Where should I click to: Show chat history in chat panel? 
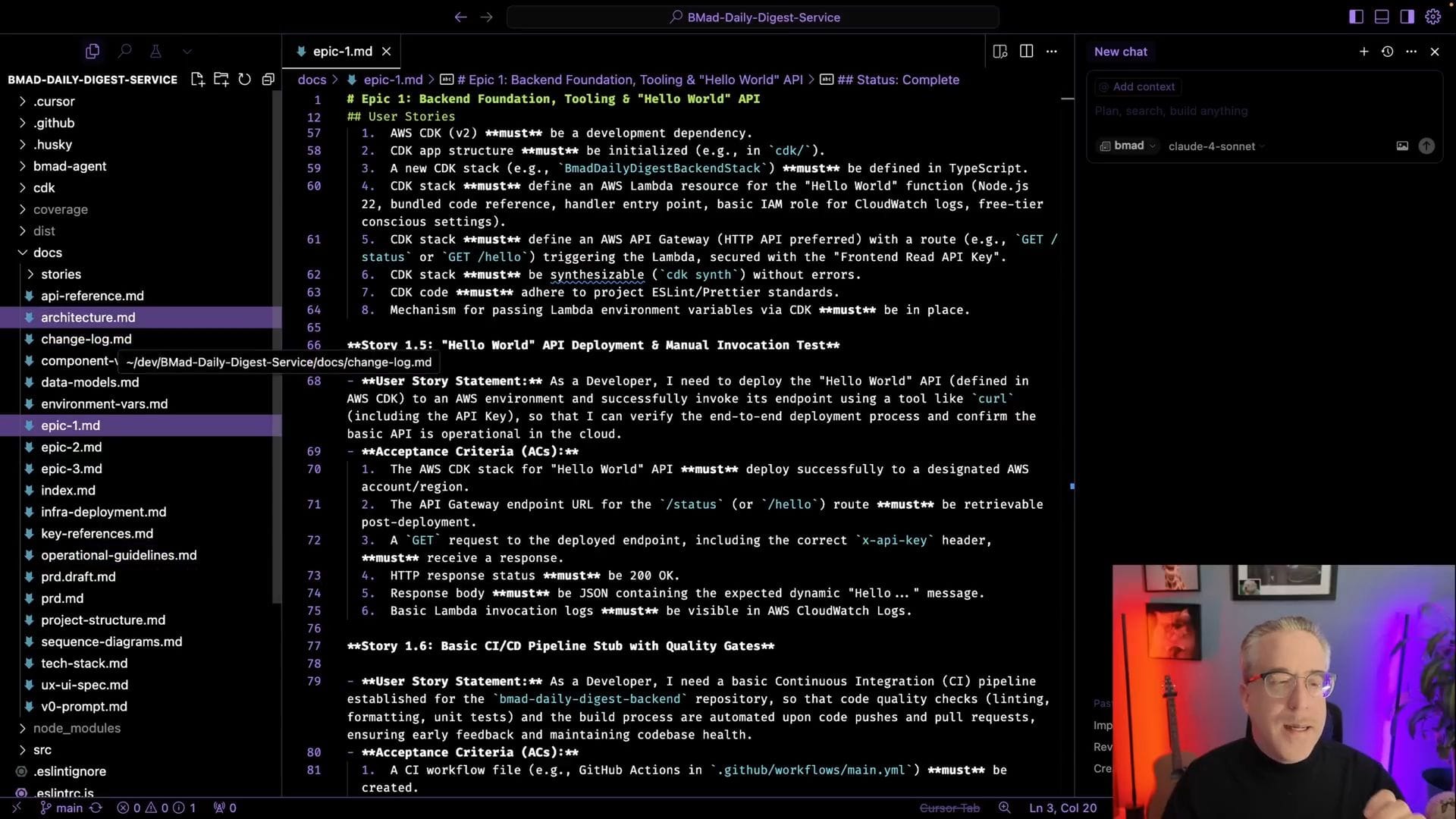1387,52
